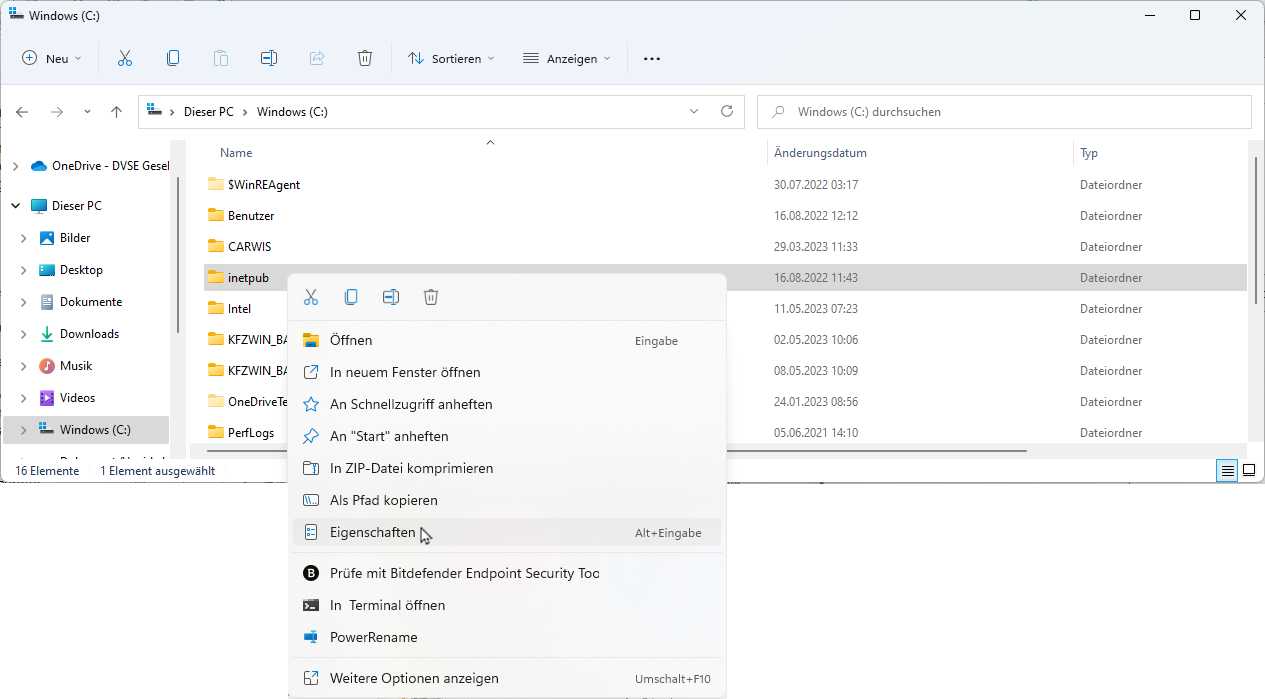Click the date 02.05.2023 10:06
This screenshot has height=699, width=1265.
(x=816, y=340)
